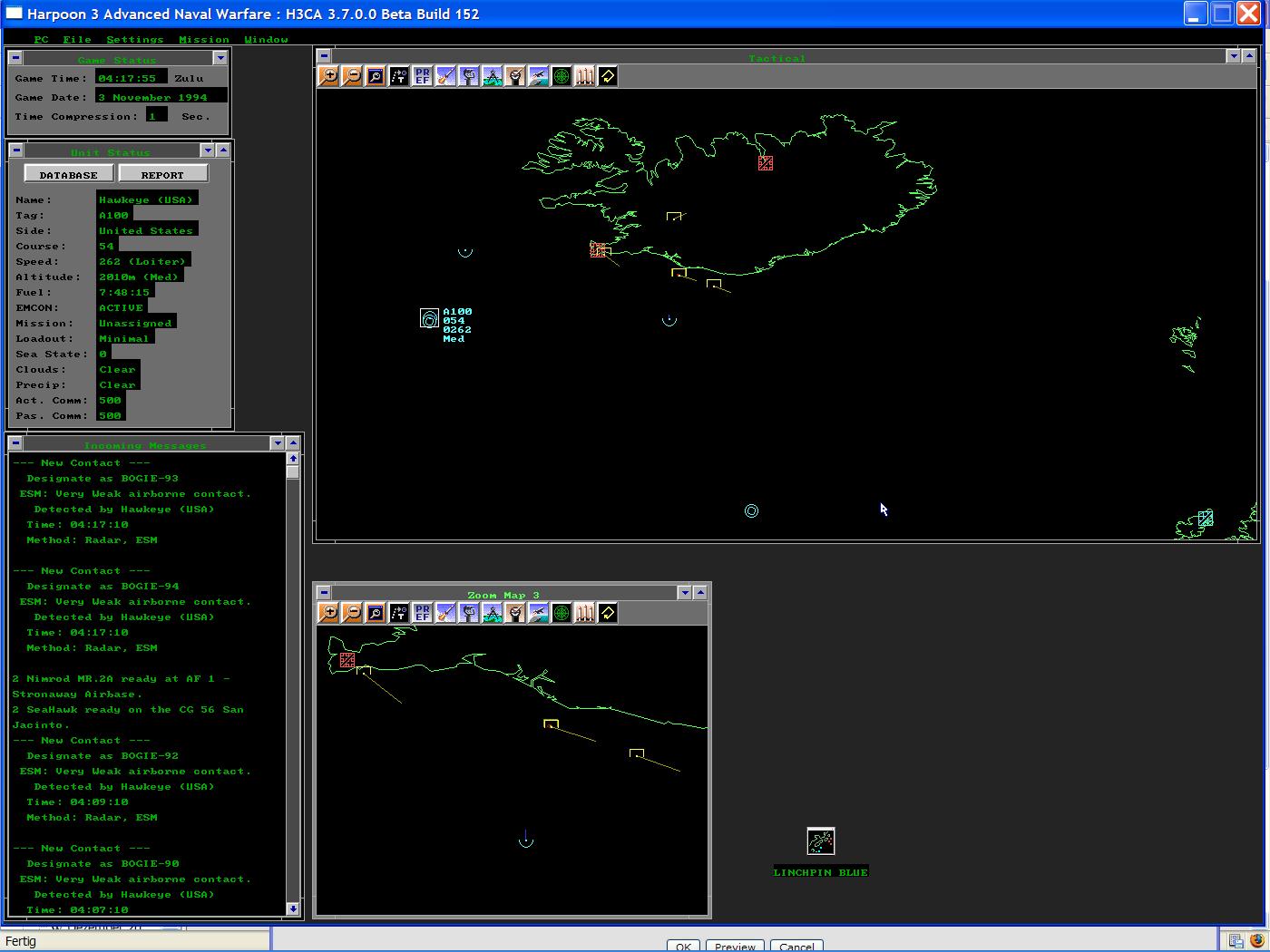The width and height of the screenshot is (1270, 952).
Task: Click the stopwatch timing icon on the toolbar
Action: [515, 76]
